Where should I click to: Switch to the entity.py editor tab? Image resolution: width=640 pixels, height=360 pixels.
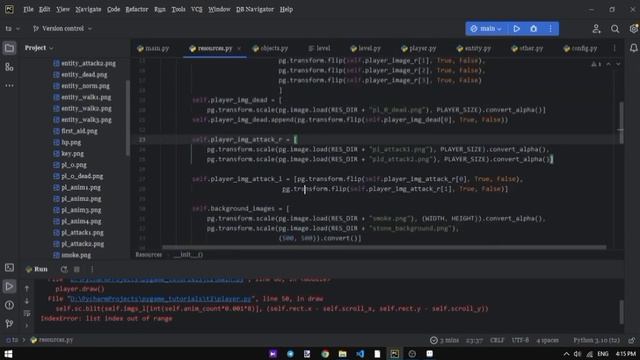[473, 48]
